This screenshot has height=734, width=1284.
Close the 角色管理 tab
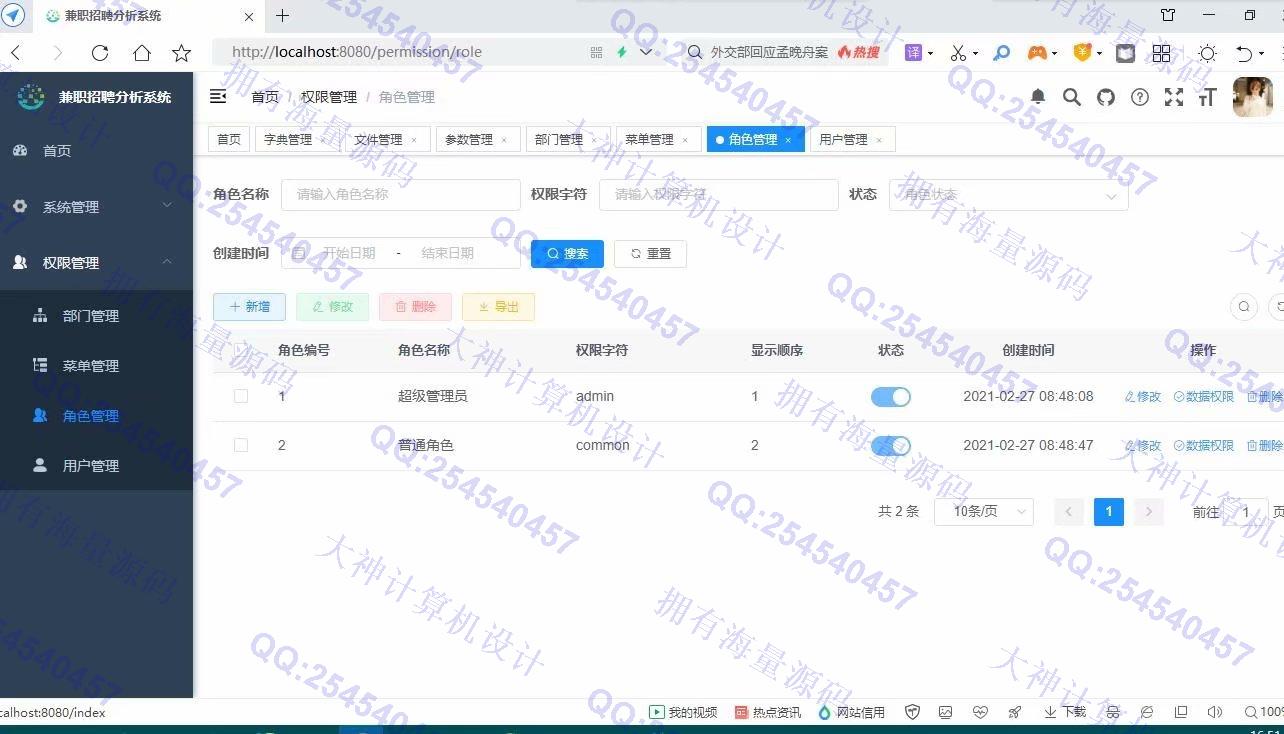788,140
